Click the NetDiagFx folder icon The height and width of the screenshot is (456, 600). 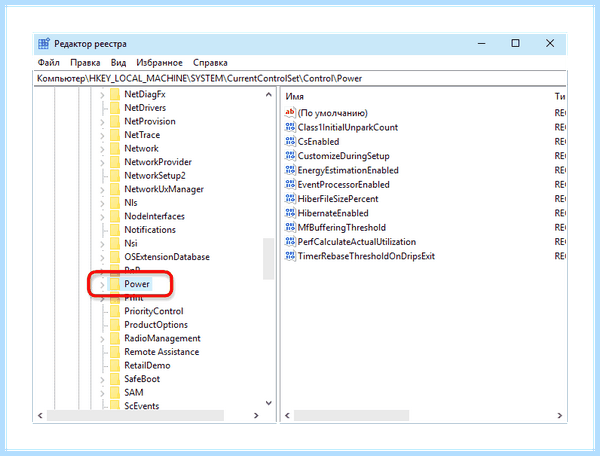(115, 94)
